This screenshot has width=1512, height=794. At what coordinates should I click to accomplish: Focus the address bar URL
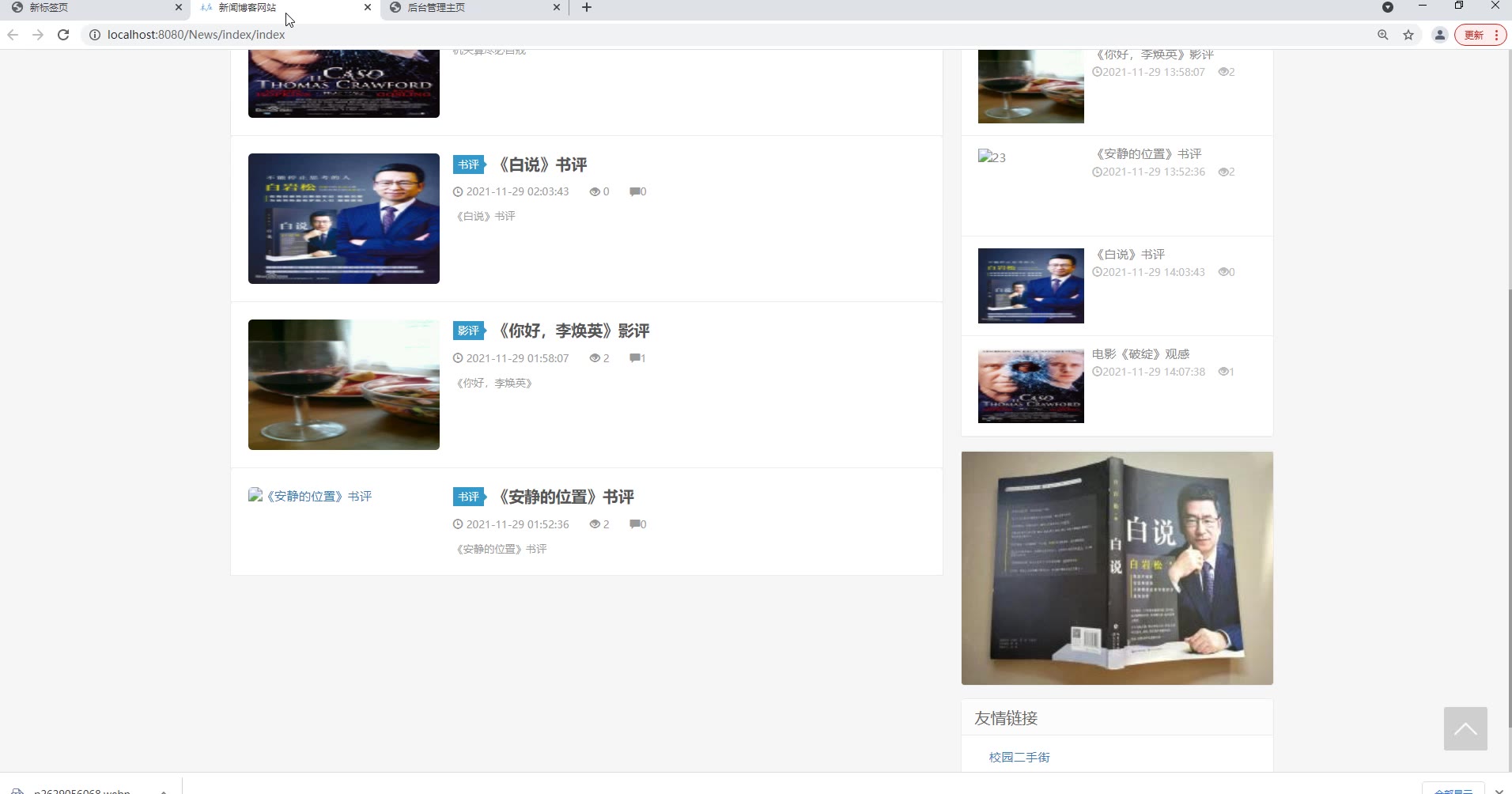196,35
